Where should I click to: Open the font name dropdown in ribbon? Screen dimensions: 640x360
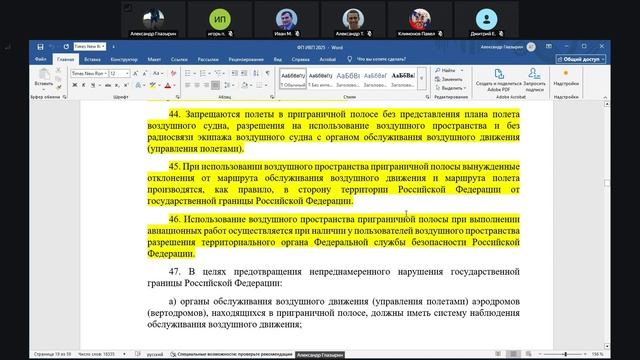point(106,73)
